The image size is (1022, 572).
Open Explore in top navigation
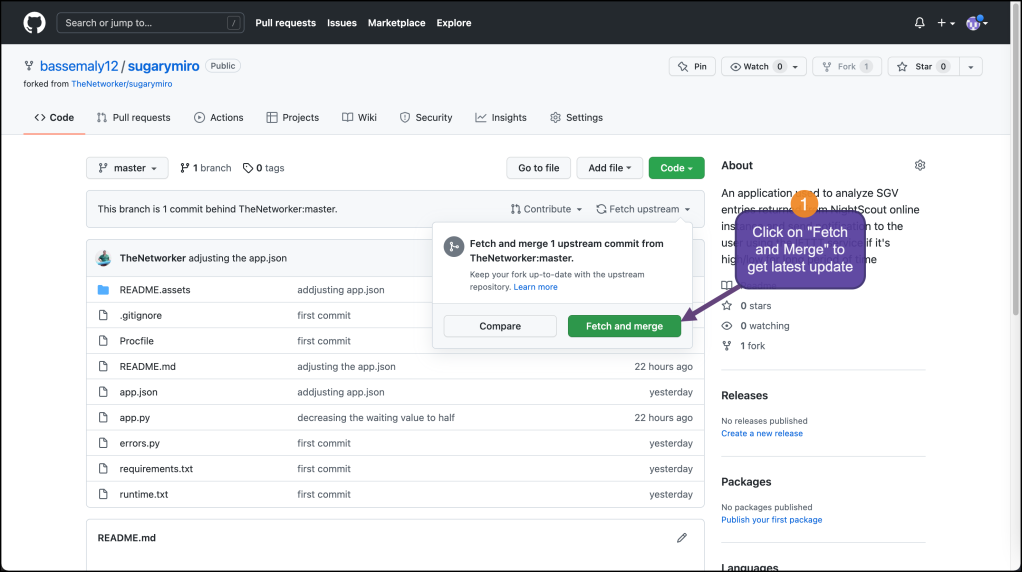tap(454, 23)
